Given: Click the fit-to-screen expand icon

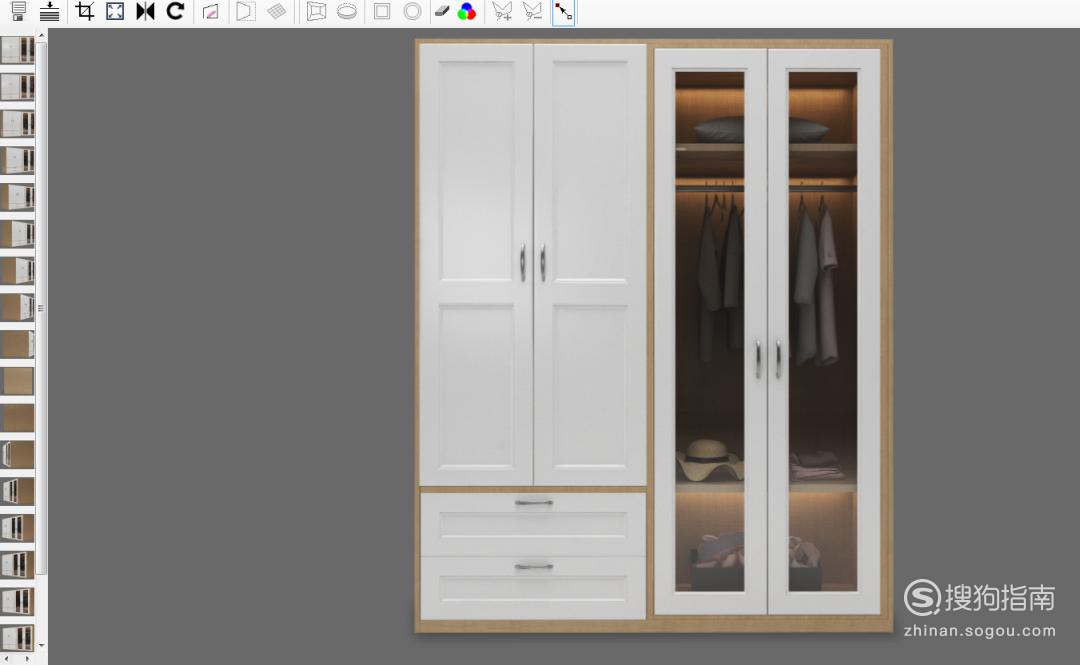Looking at the screenshot, I should 115,11.
